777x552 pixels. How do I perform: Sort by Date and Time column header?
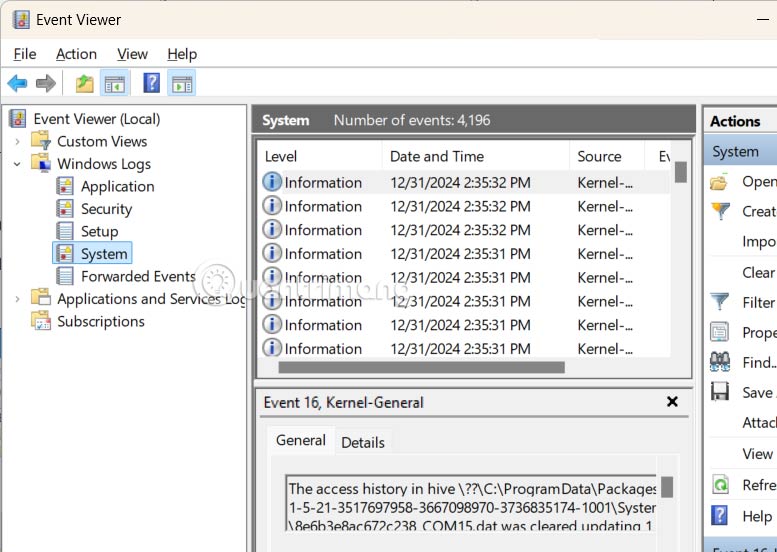coord(476,157)
